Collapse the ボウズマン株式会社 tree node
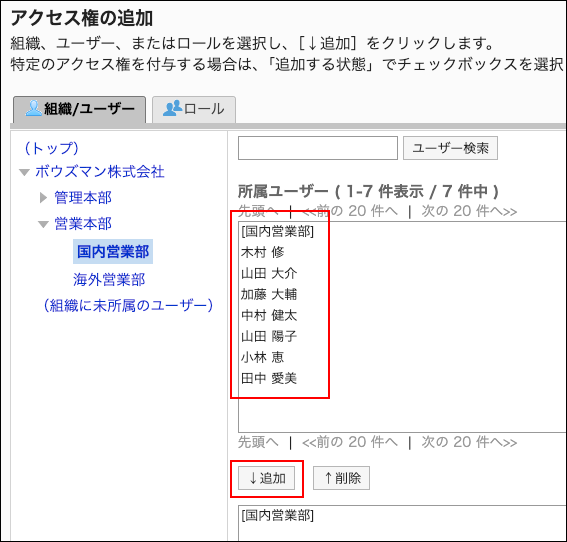Image resolution: width=567 pixels, height=542 pixels. pos(24,172)
